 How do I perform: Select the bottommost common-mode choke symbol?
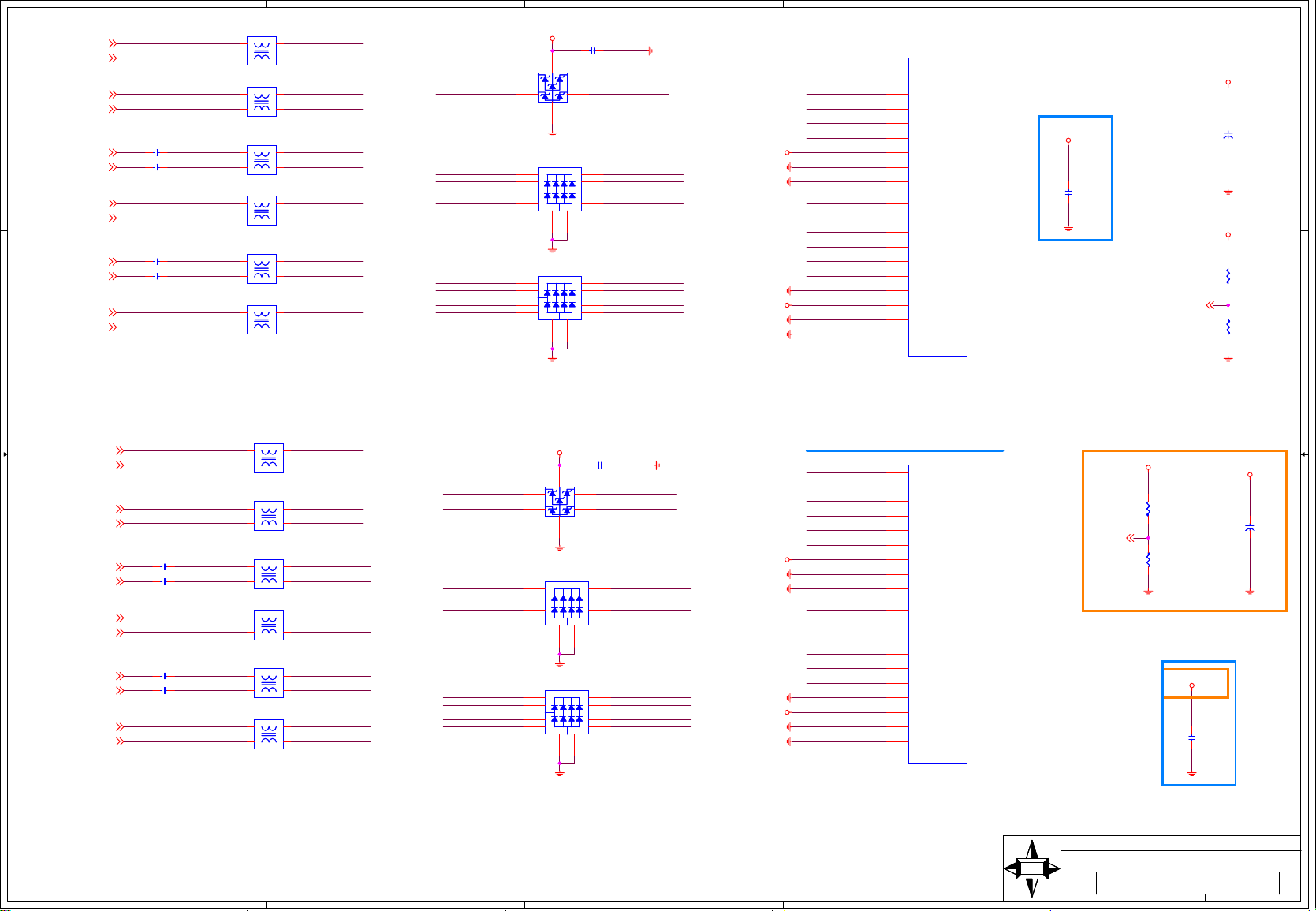coord(269,734)
